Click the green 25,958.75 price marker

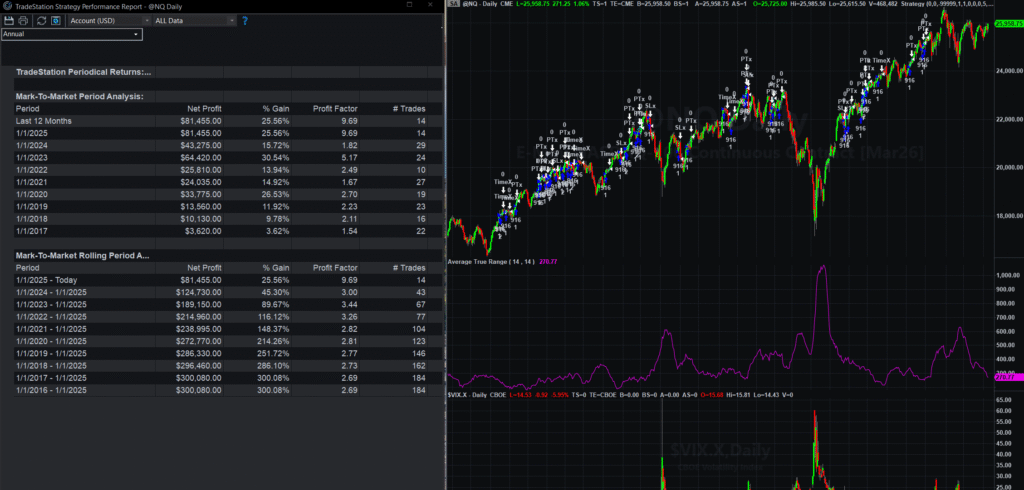point(1006,22)
